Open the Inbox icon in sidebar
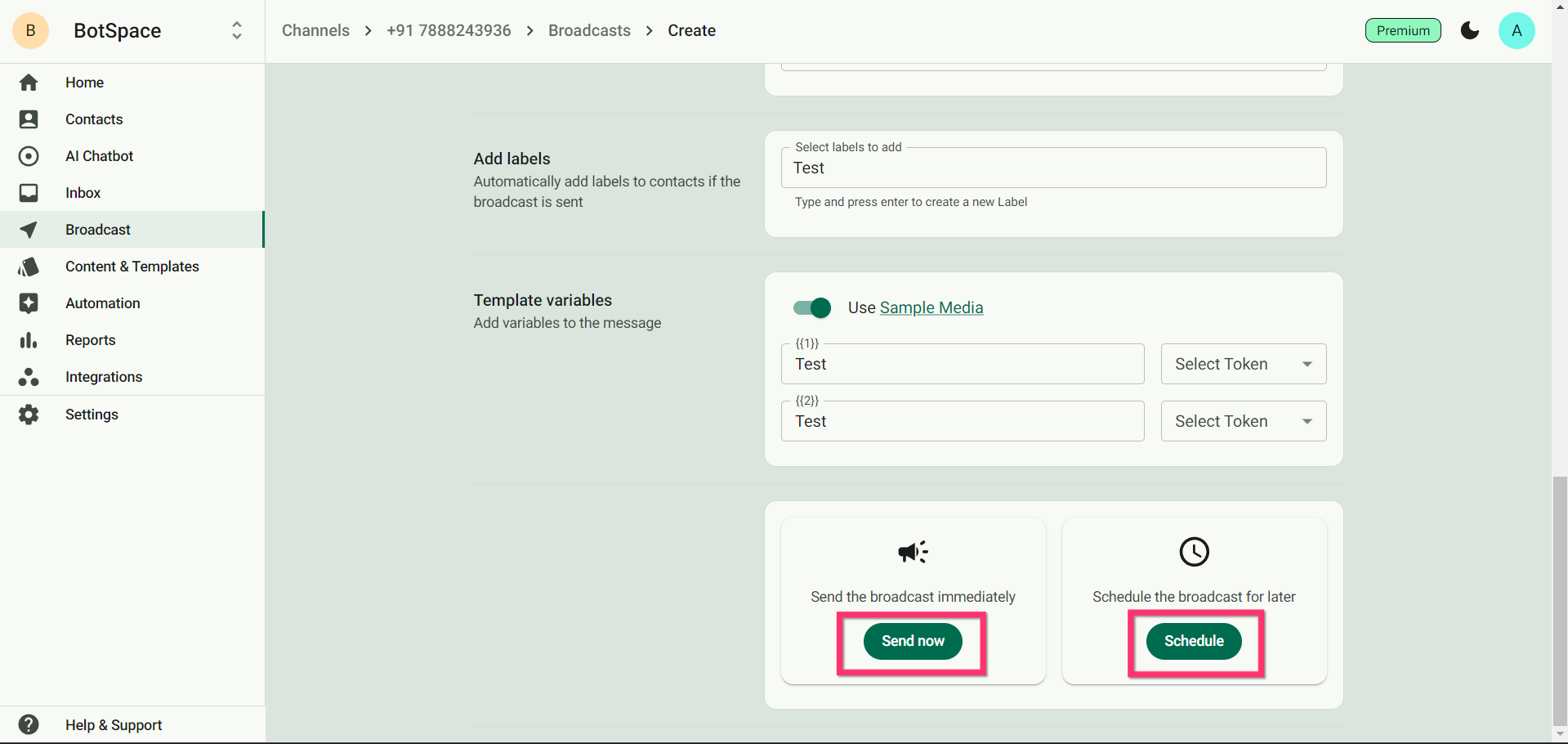Viewport: 1568px width, 744px height. pos(29,193)
